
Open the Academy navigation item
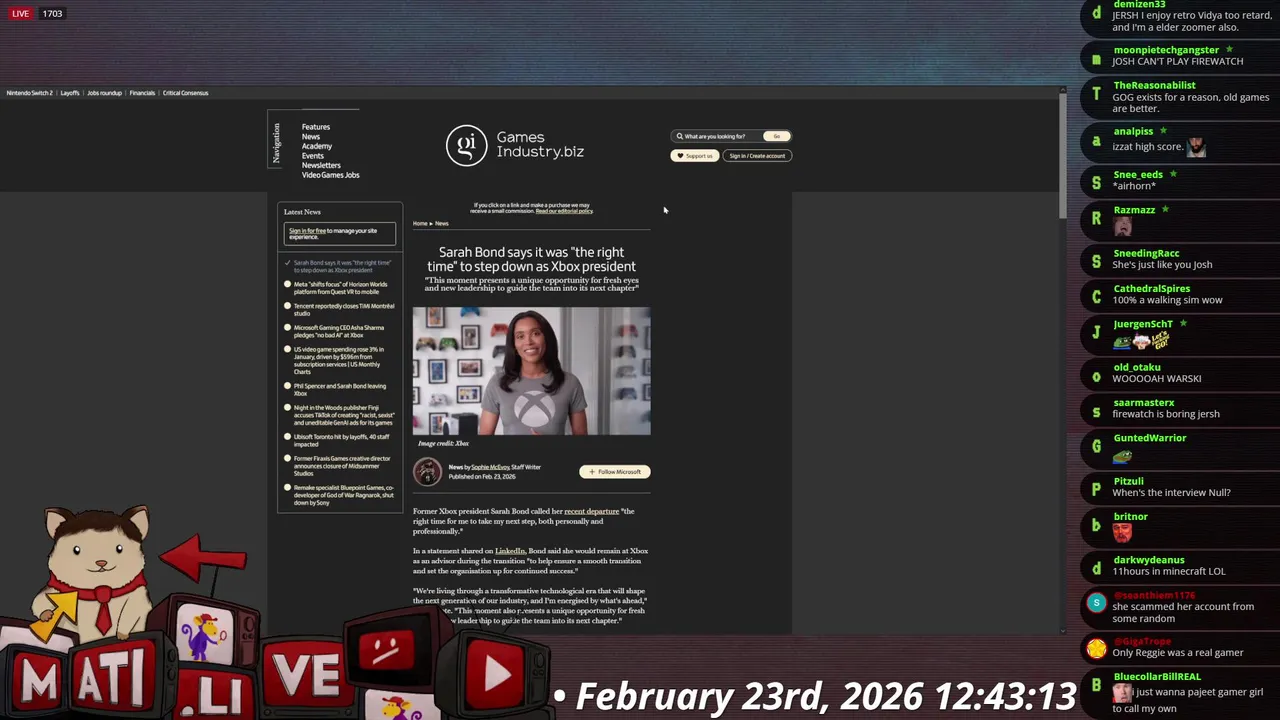click(x=317, y=146)
